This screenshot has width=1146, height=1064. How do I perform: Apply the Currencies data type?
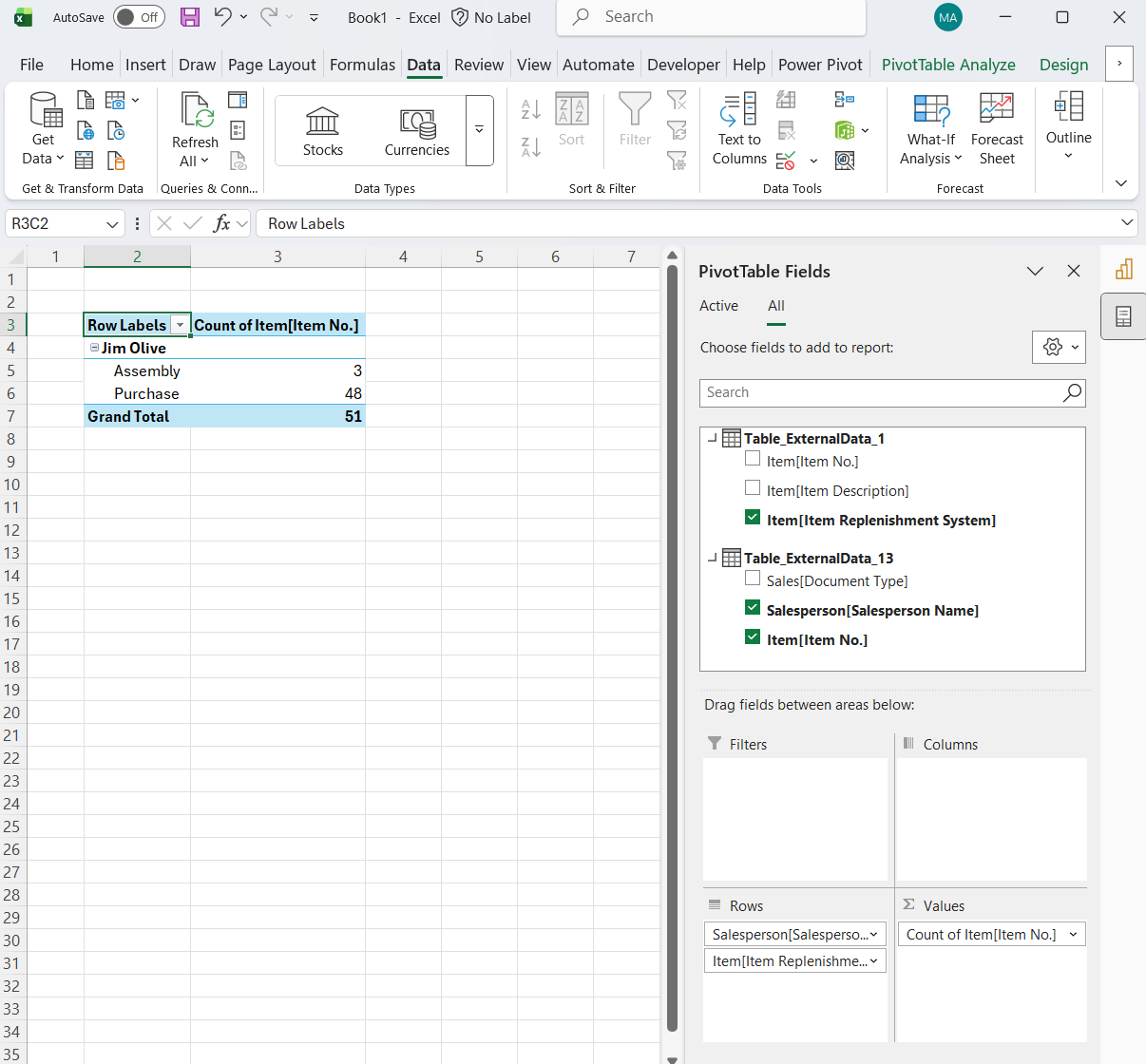point(416,128)
